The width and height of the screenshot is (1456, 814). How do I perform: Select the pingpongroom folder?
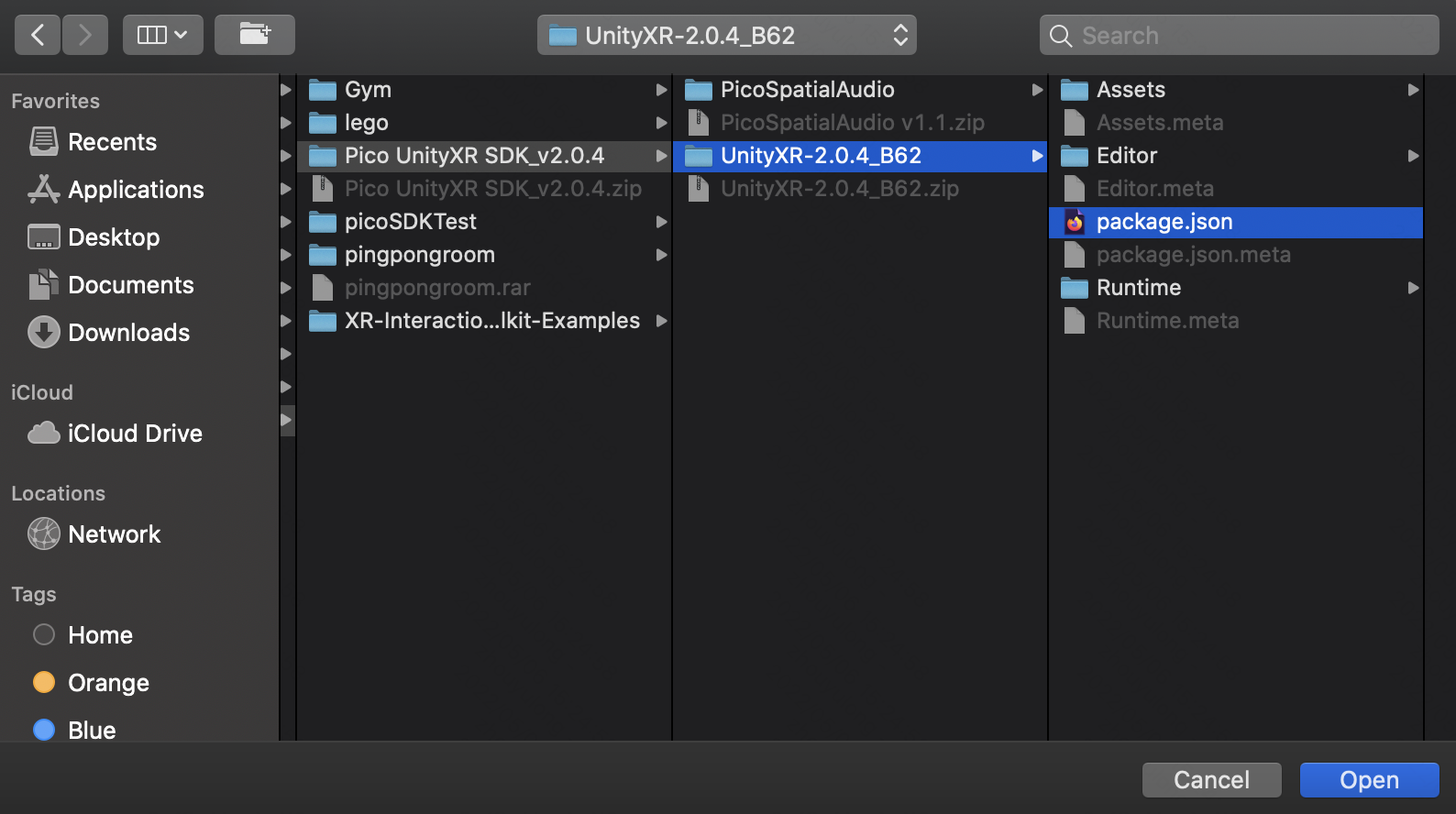[484, 255]
